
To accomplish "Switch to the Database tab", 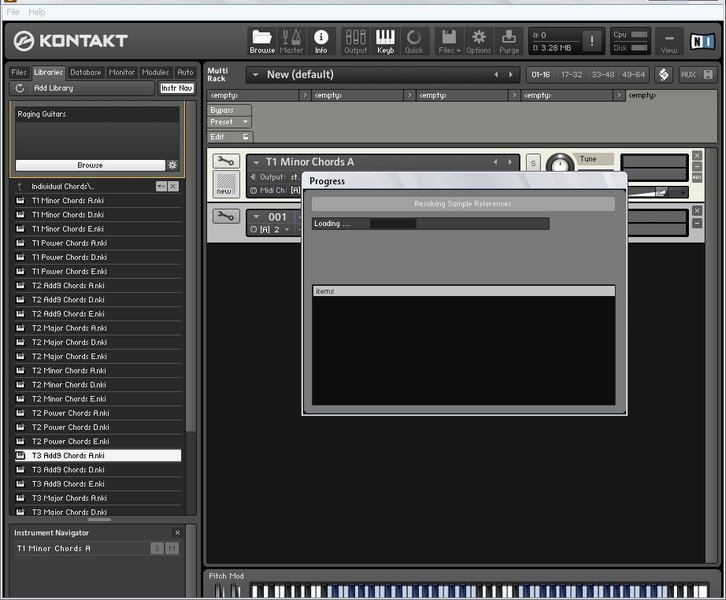I will [x=85, y=72].
